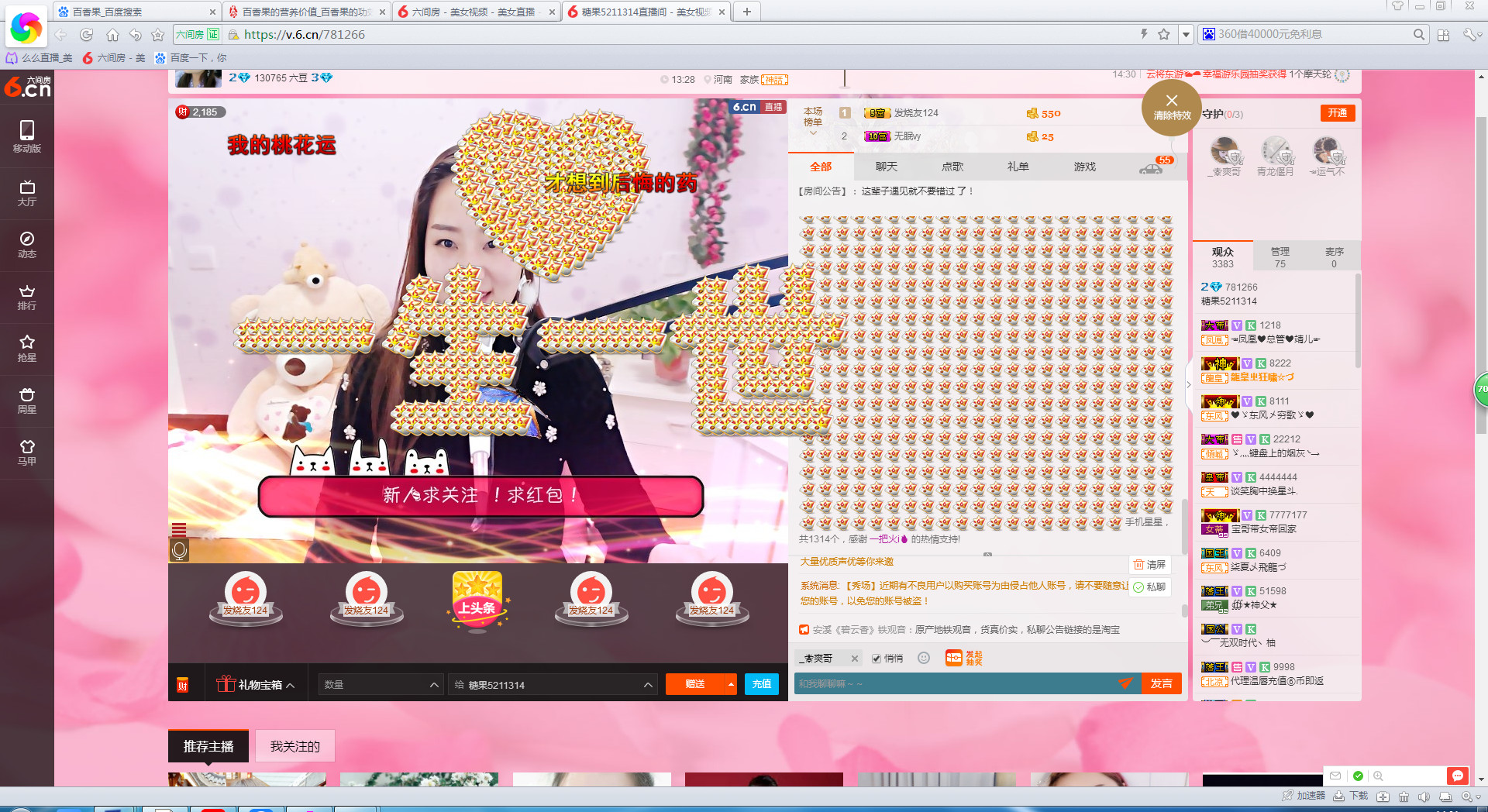Toggle the 悄悄 whisper checkbox

pyautogui.click(x=877, y=659)
